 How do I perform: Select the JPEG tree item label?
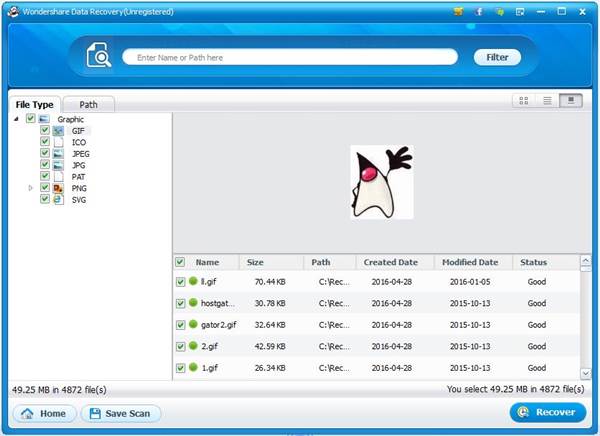click(81, 154)
